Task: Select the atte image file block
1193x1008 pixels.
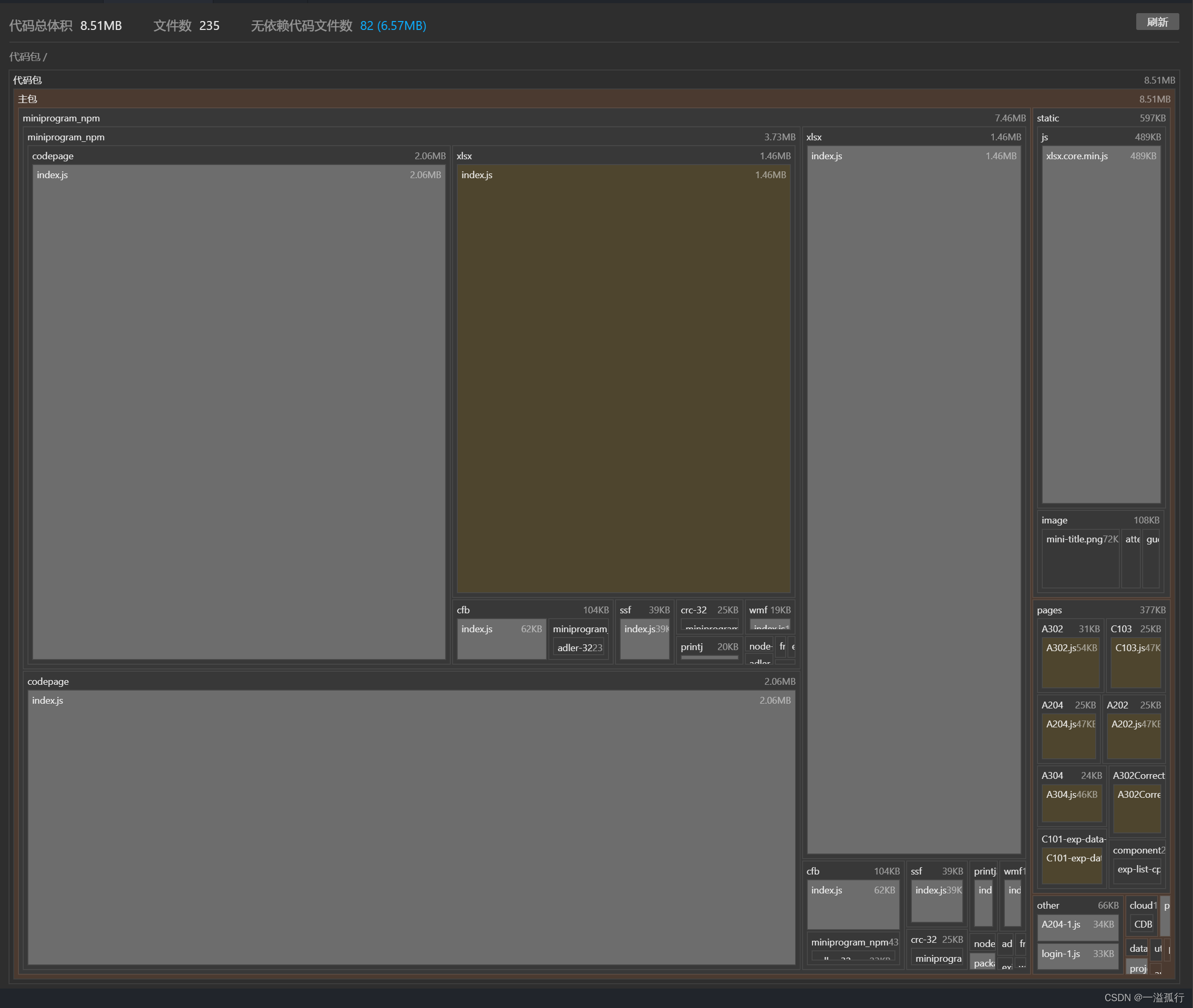Action: 1132,559
